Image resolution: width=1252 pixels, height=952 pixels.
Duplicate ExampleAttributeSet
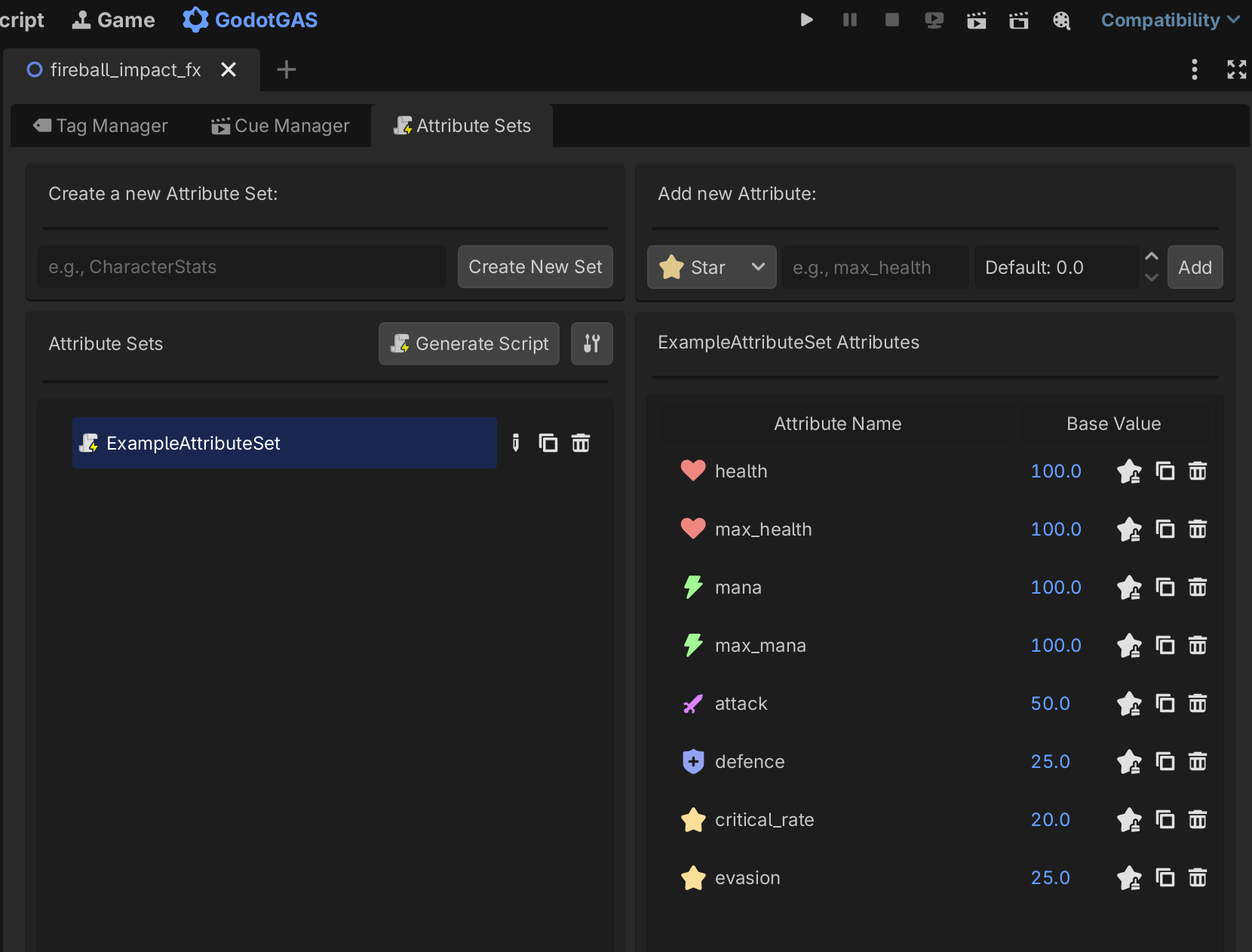[548, 443]
